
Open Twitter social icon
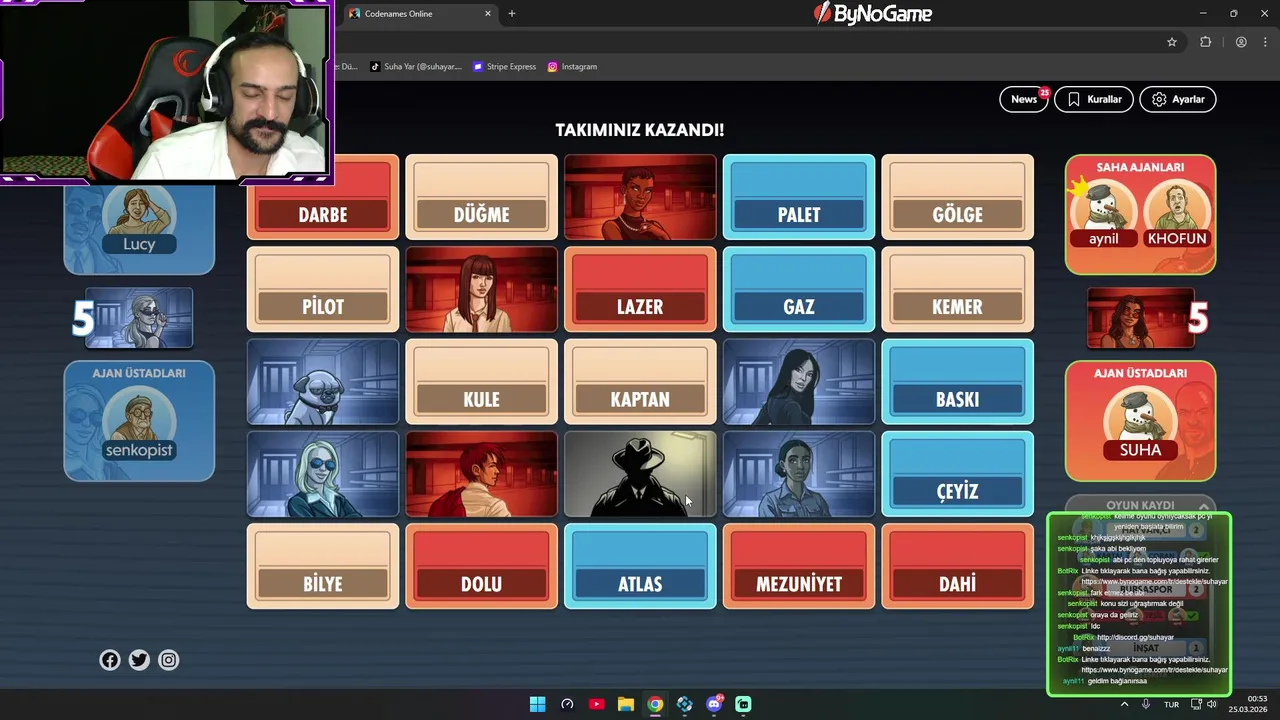[x=139, y=660]
